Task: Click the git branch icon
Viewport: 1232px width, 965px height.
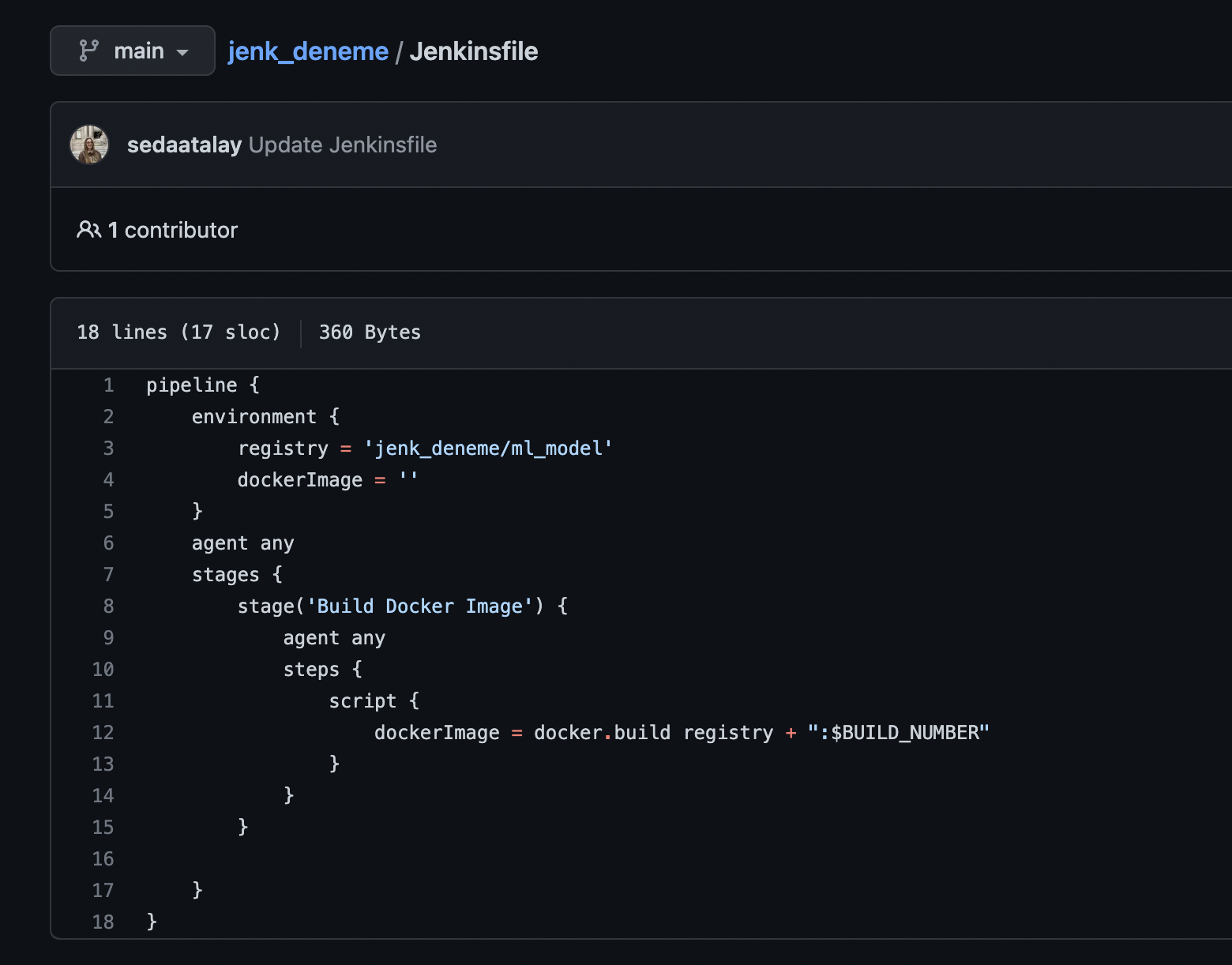Action: [x=89, y=50]
